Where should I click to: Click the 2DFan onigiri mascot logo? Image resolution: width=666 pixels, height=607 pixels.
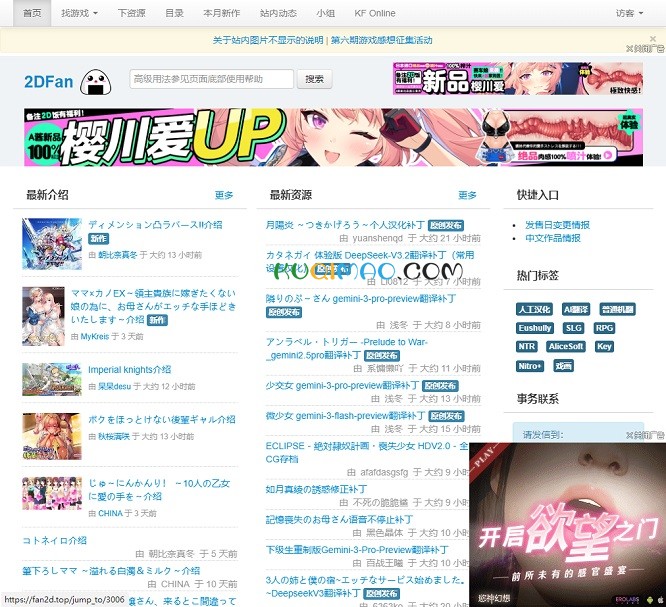(x=96, y=82)
